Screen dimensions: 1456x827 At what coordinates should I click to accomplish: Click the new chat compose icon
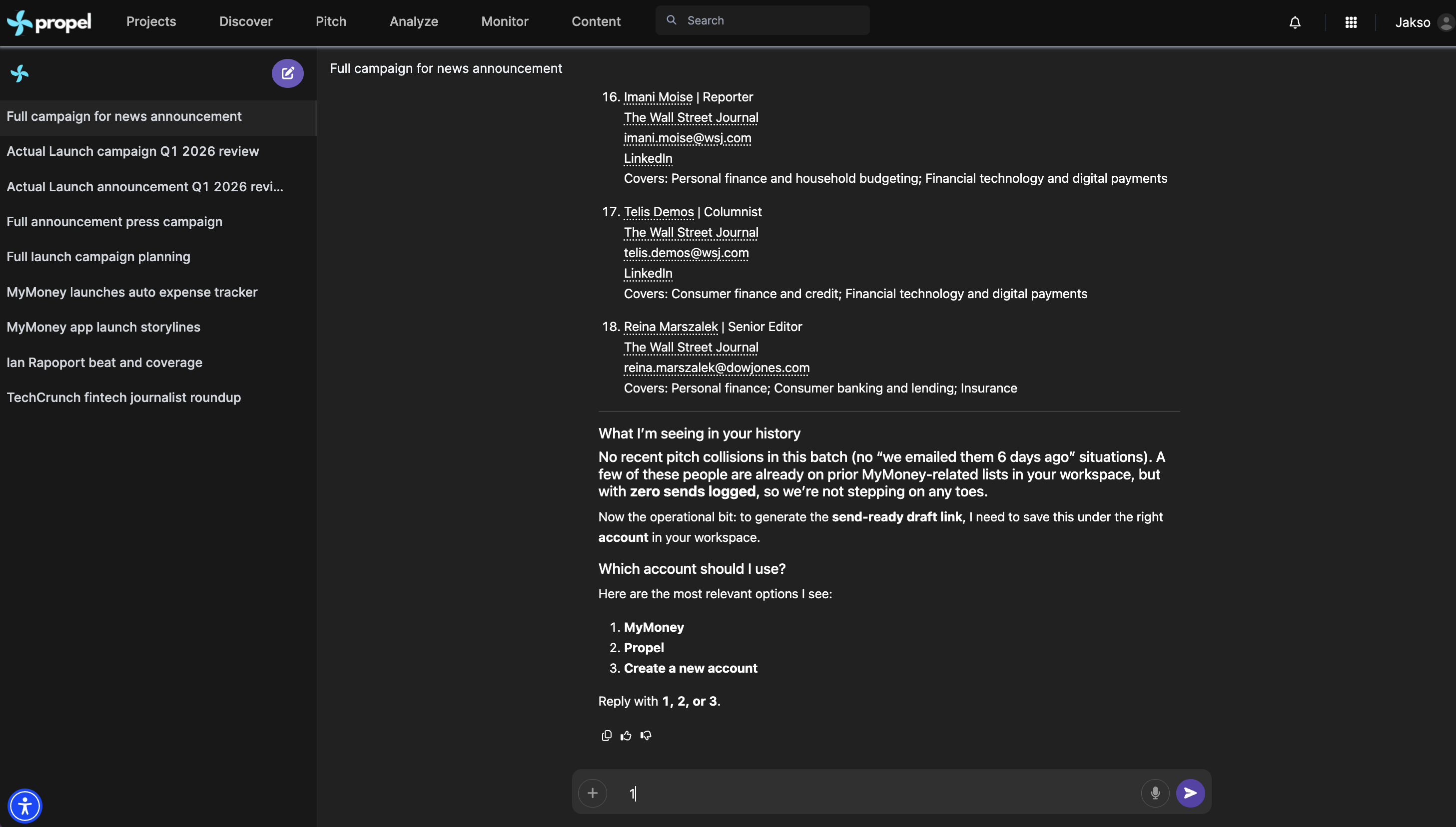(288, 73)
